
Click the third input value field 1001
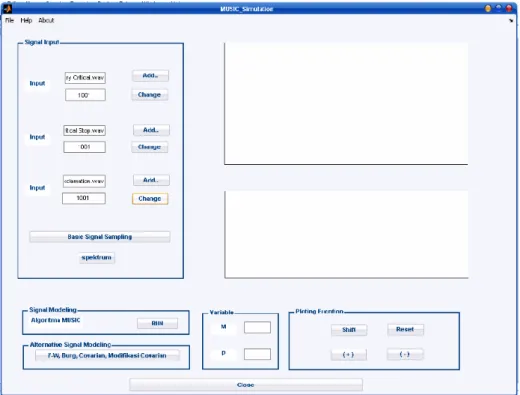coord(84,198)
